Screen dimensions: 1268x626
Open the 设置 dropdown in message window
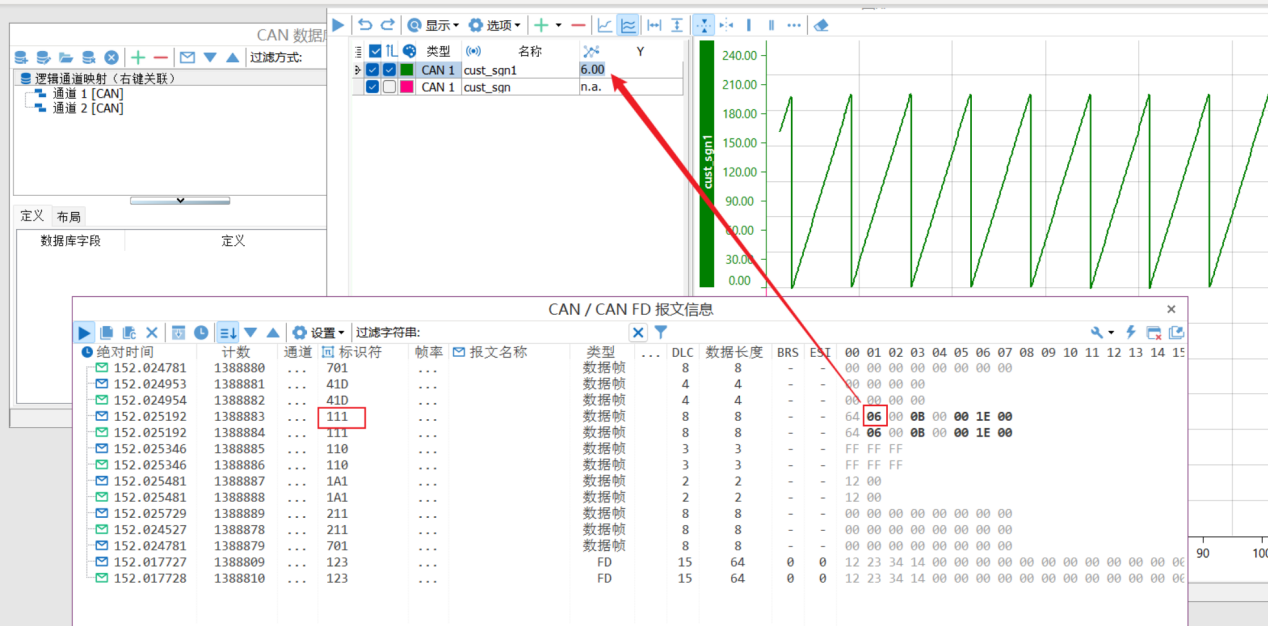(319, 332)
